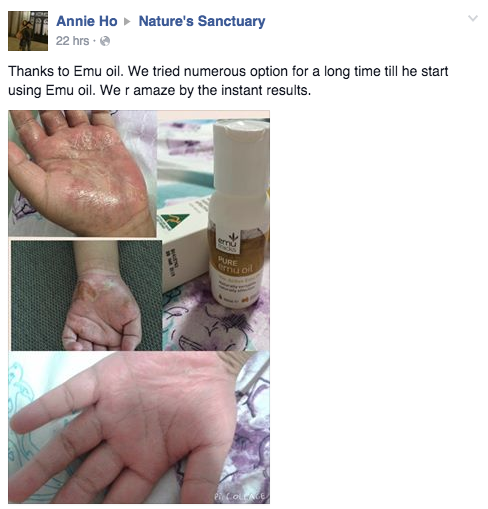Click the white product box

[186, 247]
